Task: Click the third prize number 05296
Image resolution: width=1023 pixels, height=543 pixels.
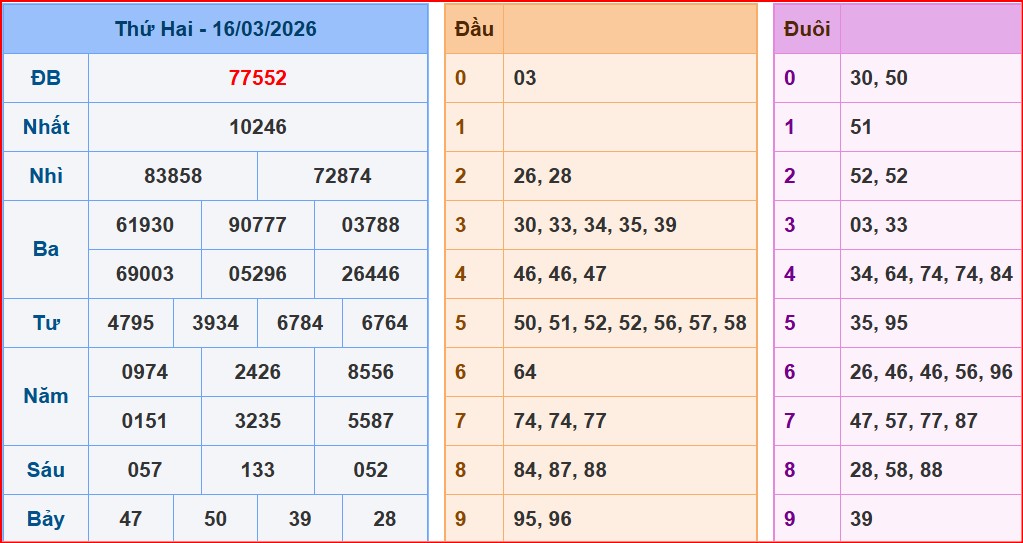Action: pyautogui.click(x=258, y=273)
